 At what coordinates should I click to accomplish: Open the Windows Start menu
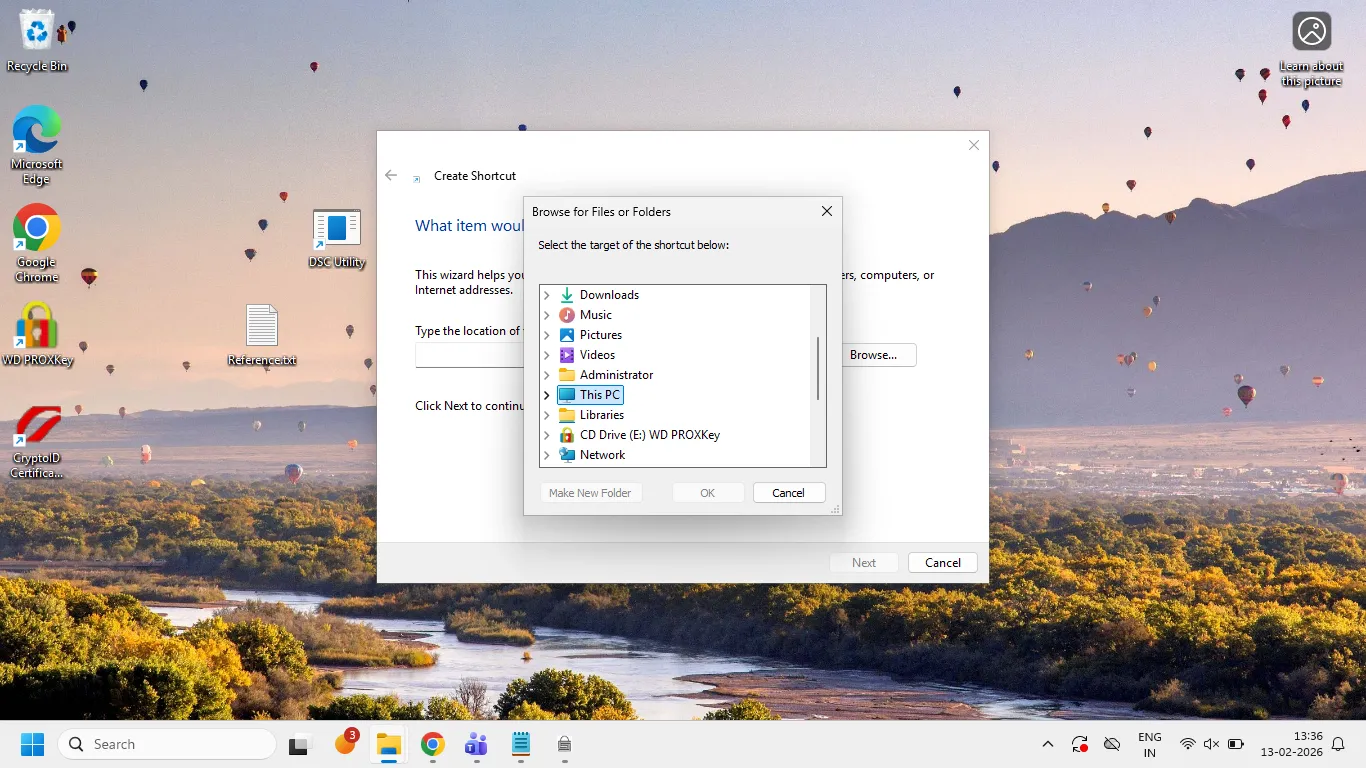click(x=33, y=744)
